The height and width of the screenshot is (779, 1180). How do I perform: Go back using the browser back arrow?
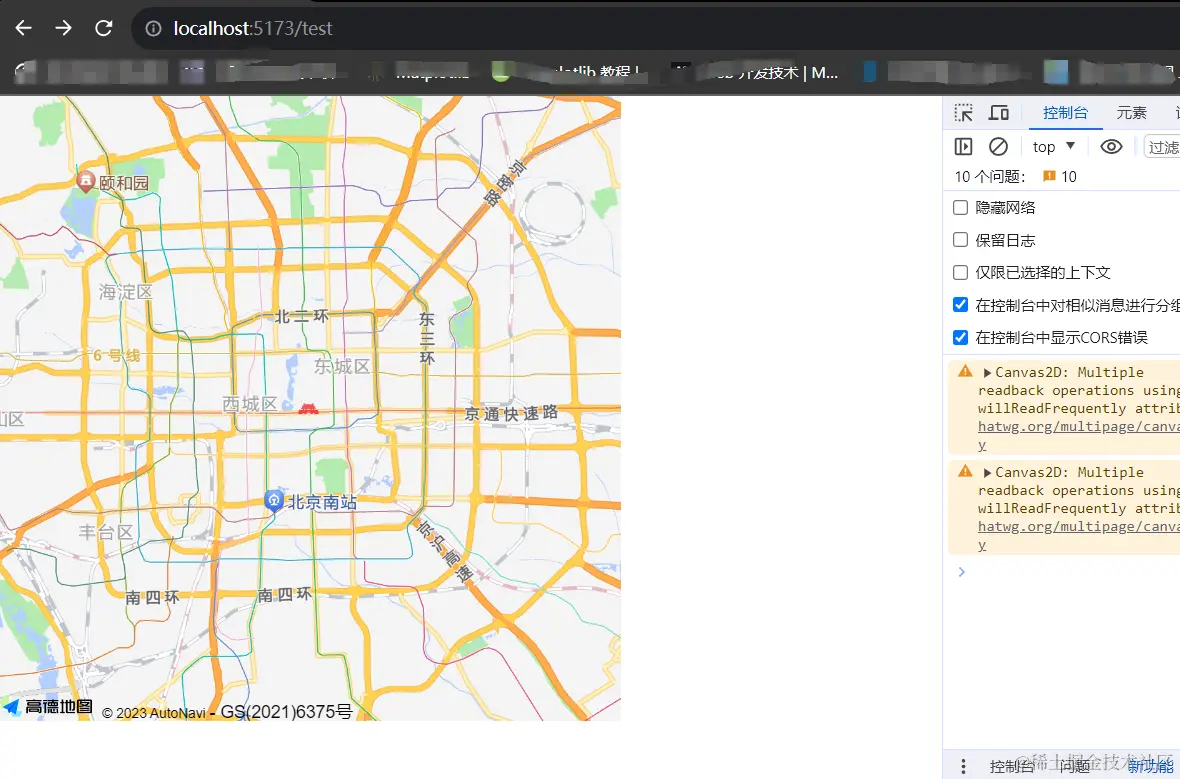click(x=23, y=28)
